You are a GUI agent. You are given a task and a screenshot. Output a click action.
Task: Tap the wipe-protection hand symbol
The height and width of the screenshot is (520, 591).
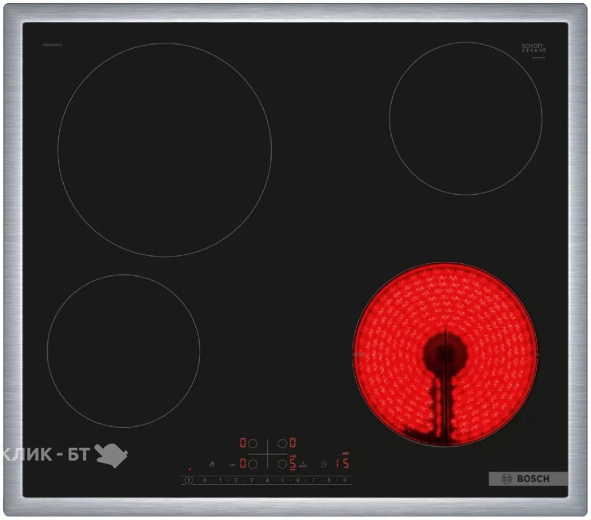point(212,464)
